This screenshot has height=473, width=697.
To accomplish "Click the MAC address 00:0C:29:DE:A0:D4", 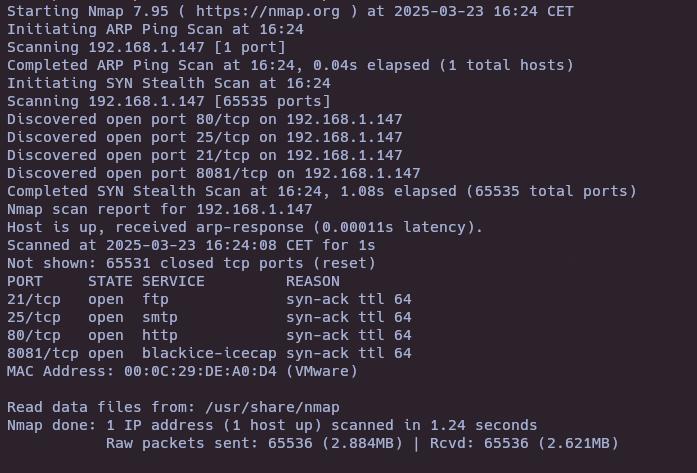I will pos(200,371).
